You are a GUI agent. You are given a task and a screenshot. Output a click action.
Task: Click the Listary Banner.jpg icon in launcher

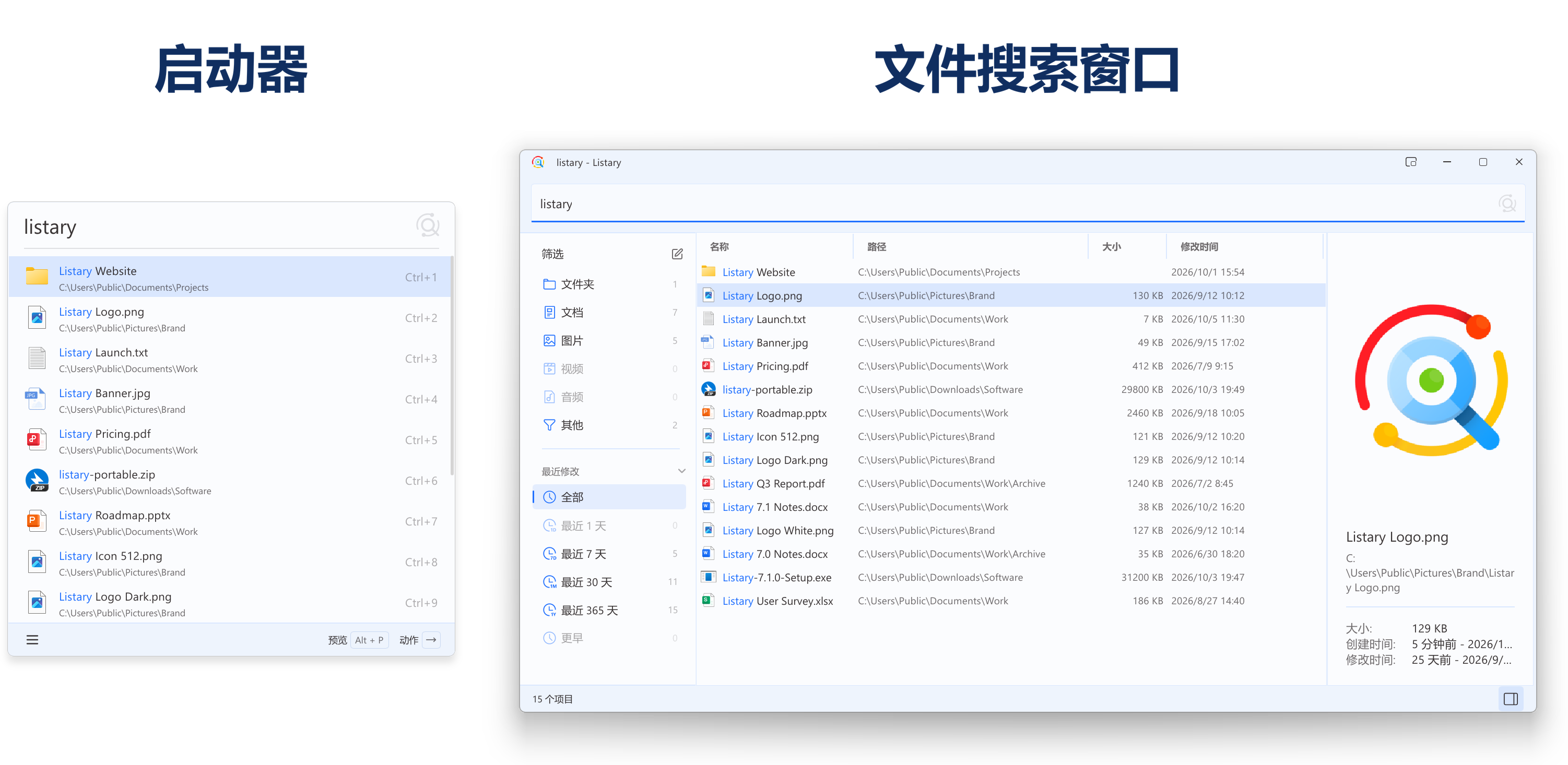[x=36, y=398]
